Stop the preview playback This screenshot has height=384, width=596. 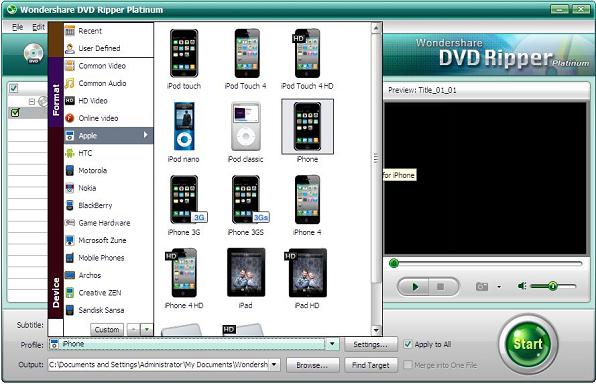441,287
